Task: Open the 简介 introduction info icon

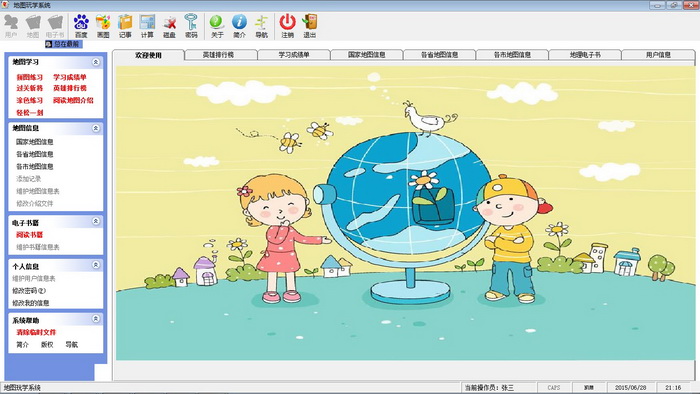Action: (239, 26)
